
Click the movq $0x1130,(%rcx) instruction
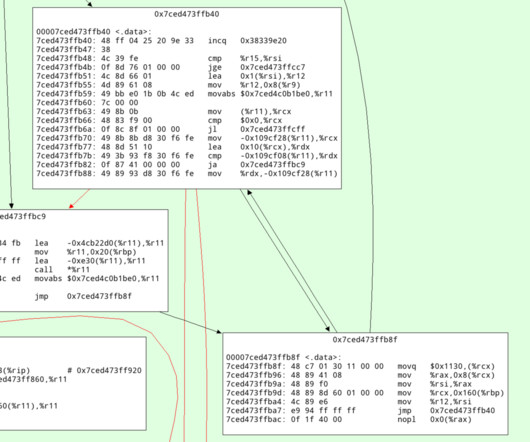[361, 366]
